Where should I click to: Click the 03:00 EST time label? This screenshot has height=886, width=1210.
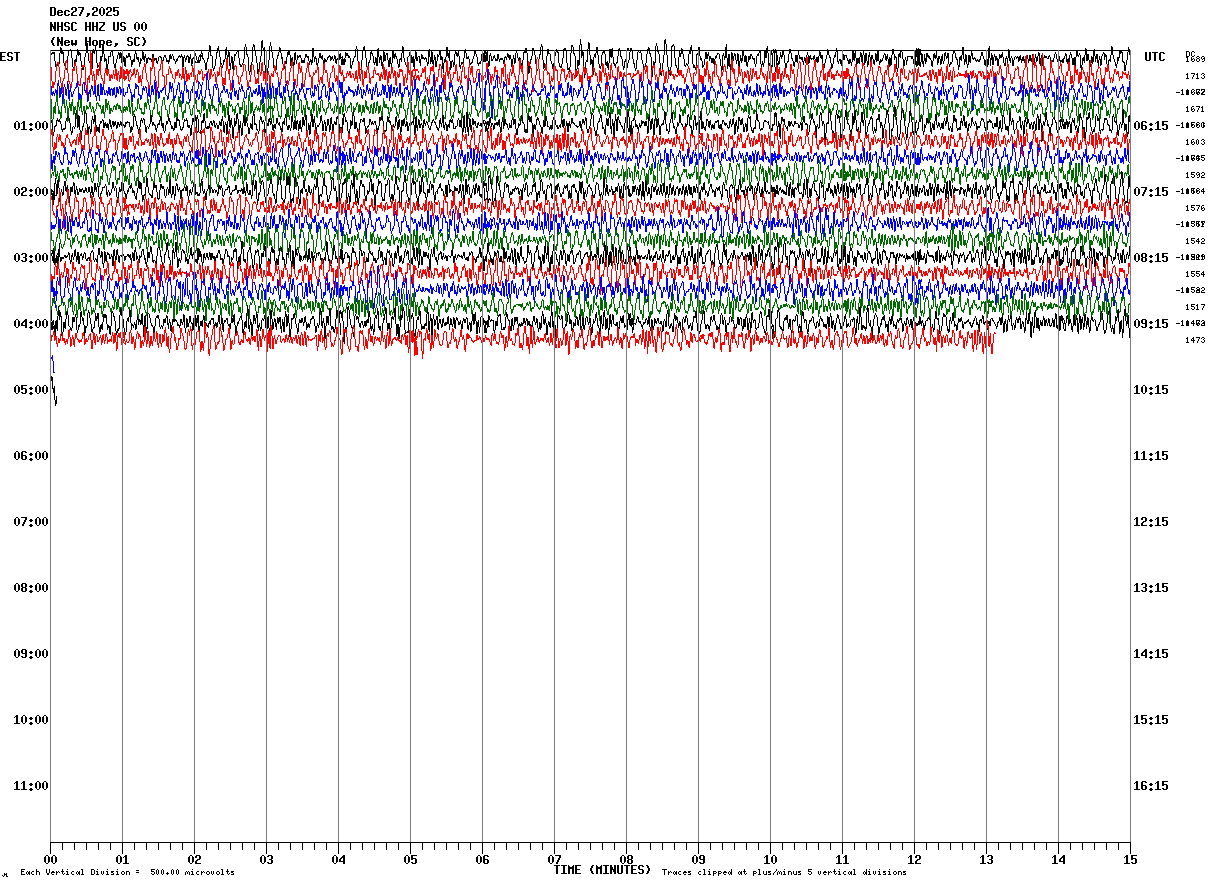tap(31, 258)
